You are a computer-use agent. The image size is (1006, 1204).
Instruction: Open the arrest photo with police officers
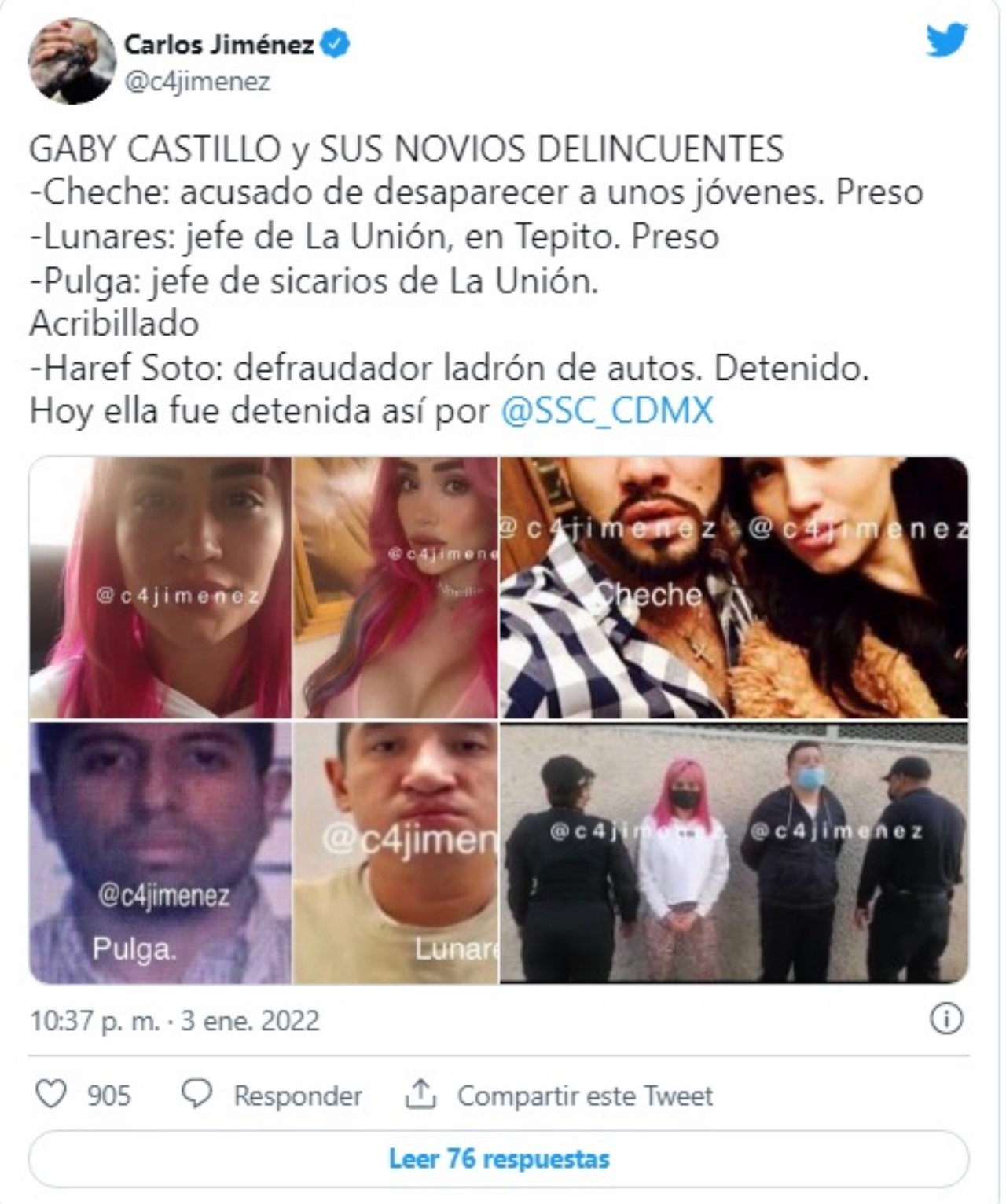[x=734, y=853]
